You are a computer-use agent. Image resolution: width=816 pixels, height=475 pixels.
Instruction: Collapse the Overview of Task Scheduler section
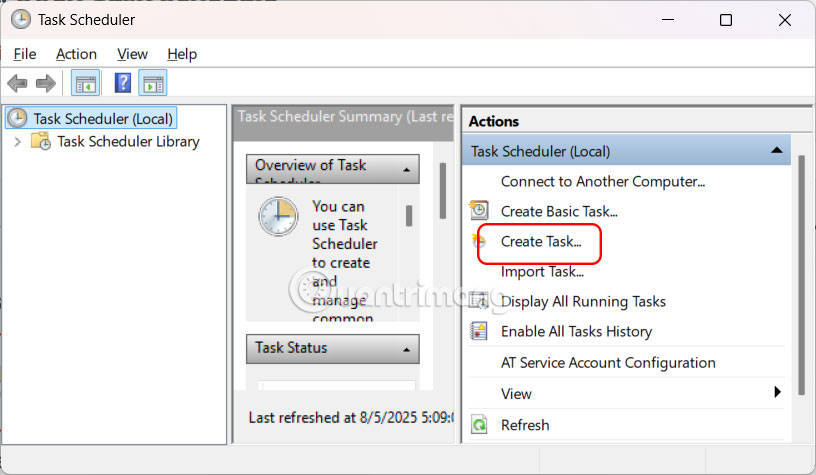[406, 170]
